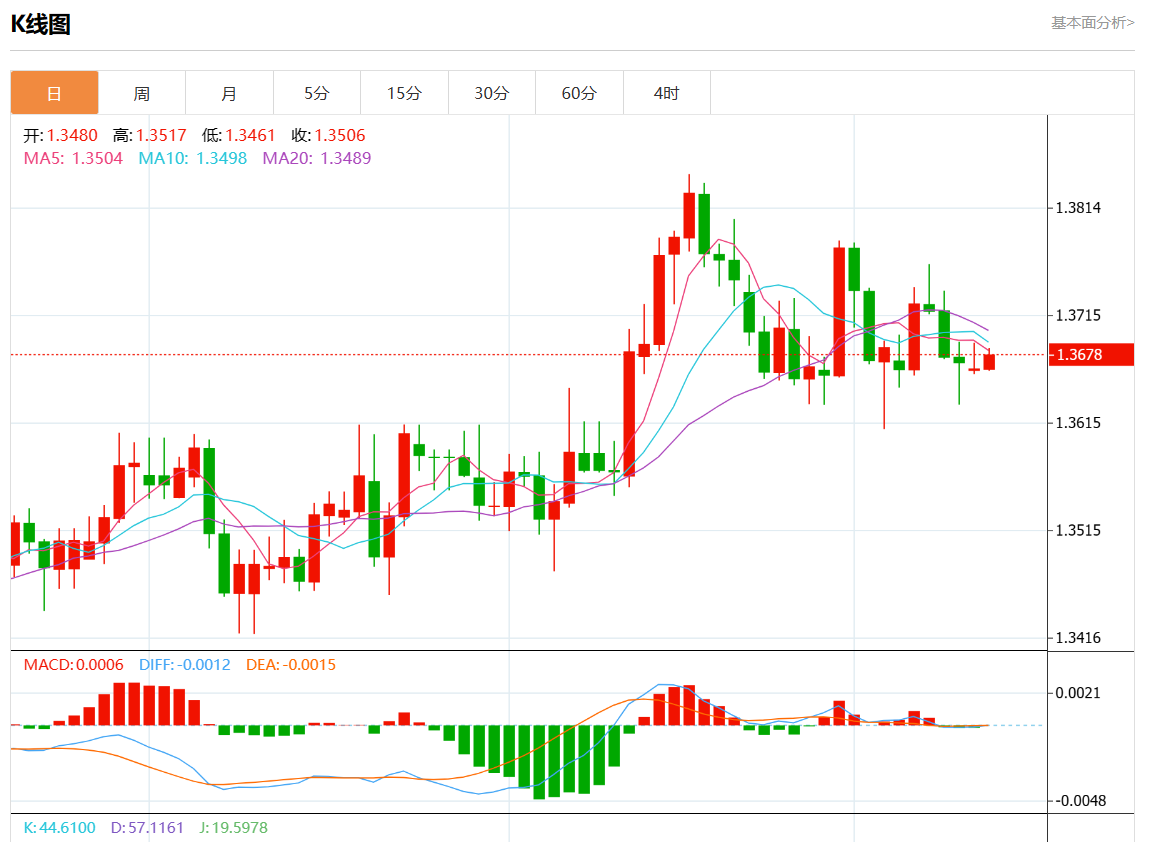The image size is (1153, 842).
Task: Open the 基本面分析> link
Action: pyautogui.click(x=1092, y=23)
